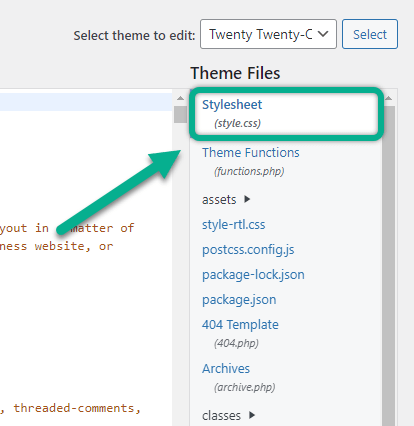
Task: Click the code editor scrollbar thumb
Action: tap(180, 115)
